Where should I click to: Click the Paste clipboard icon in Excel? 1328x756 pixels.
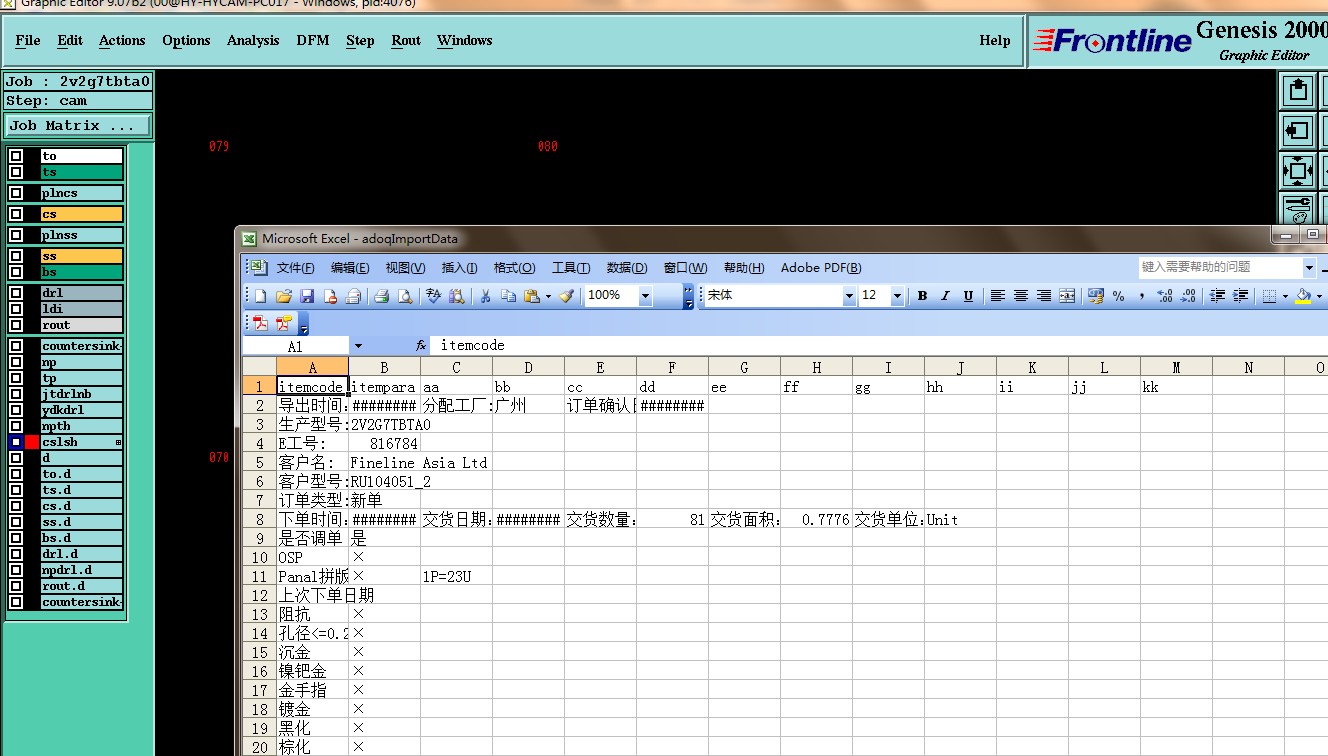point(531,296)
